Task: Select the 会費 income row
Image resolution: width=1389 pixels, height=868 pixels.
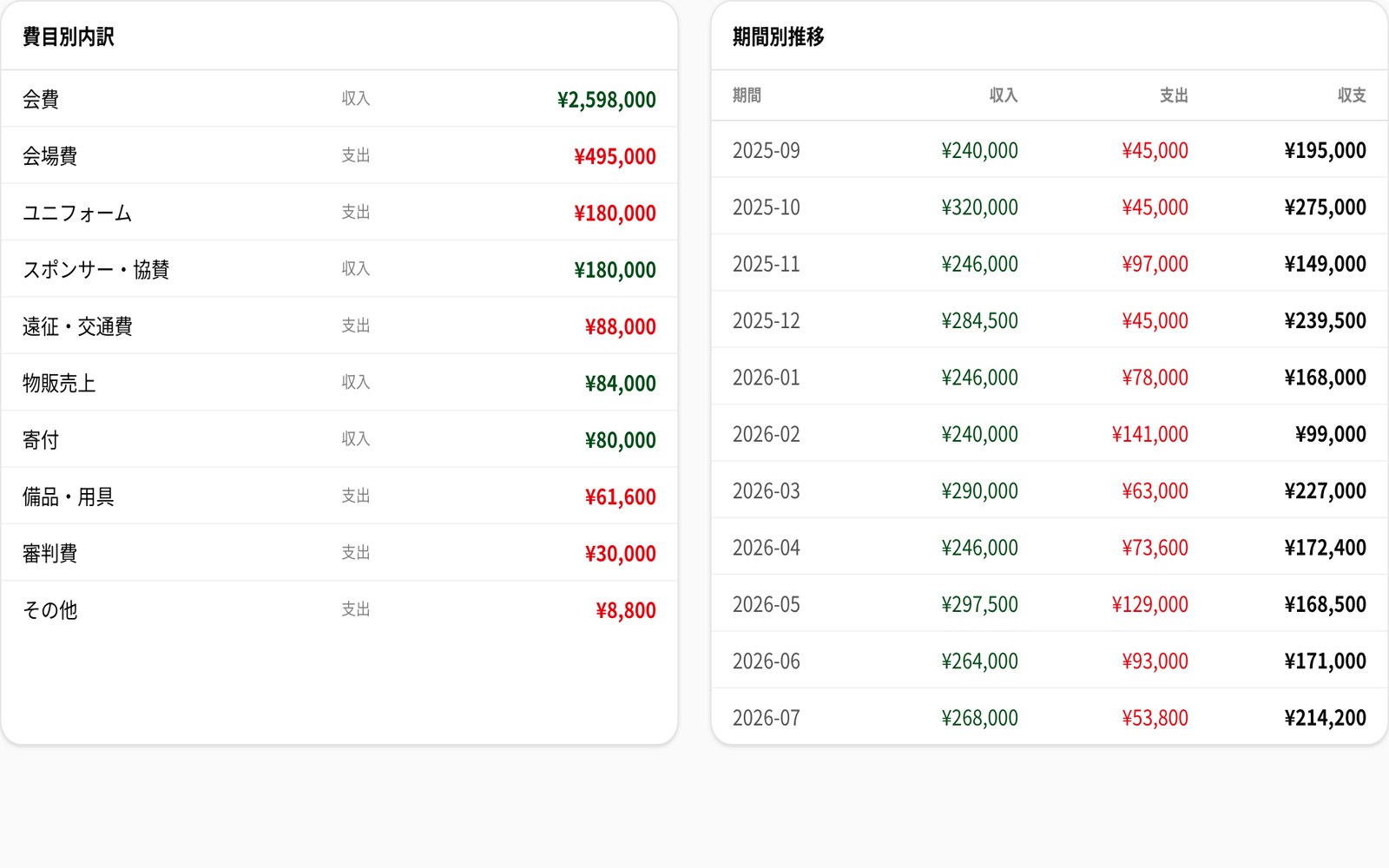Action: (x=339, y=99)
